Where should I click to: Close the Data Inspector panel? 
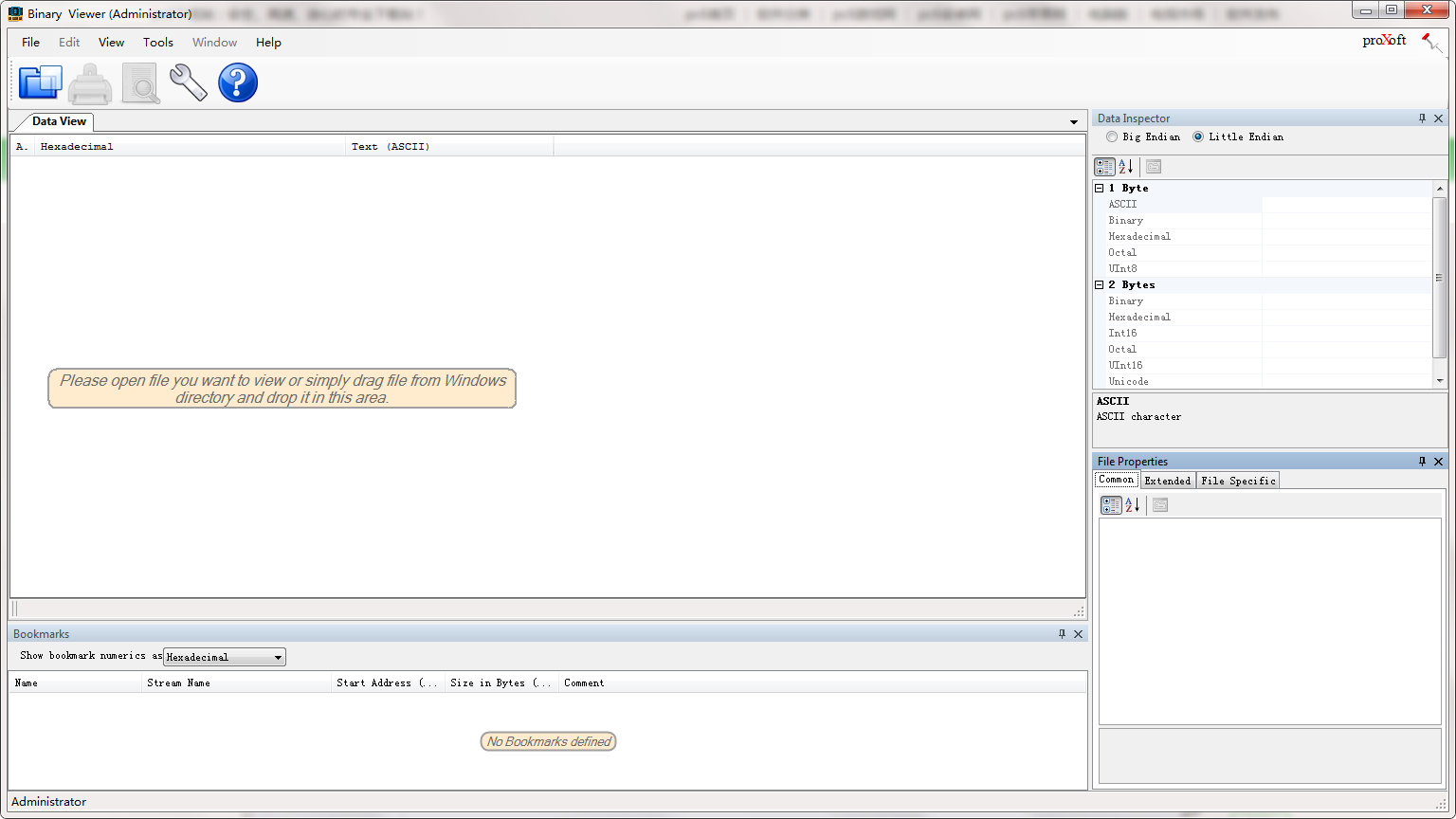(1439, 118)
